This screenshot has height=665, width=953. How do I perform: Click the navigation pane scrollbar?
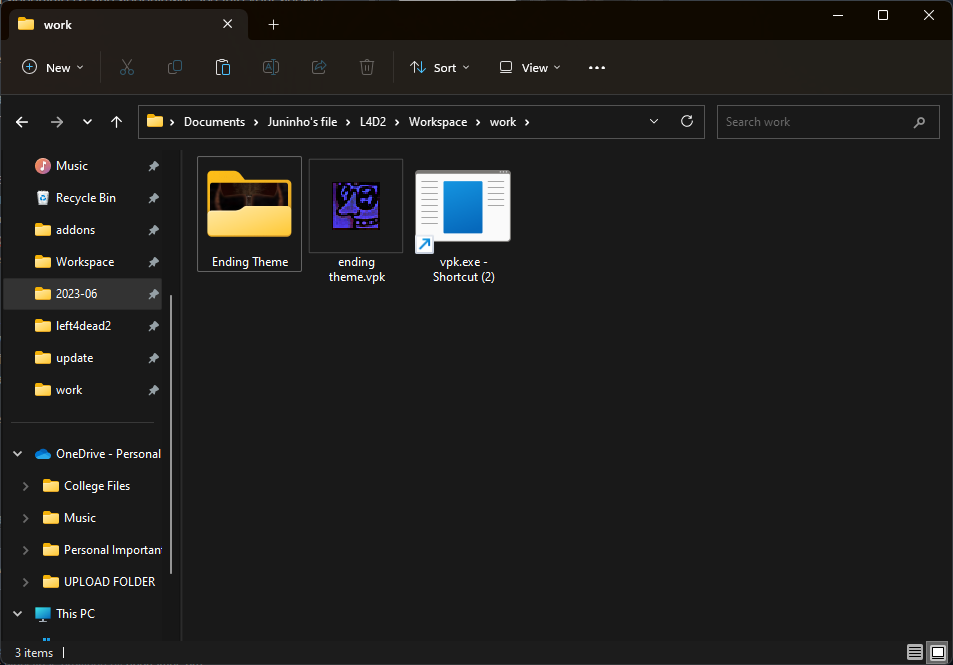[171, 434]
